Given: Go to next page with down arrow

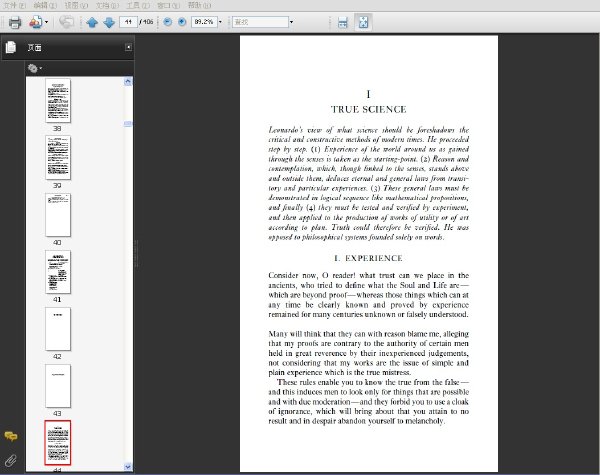Looking at the screenshot, I should tap(109, 22).
